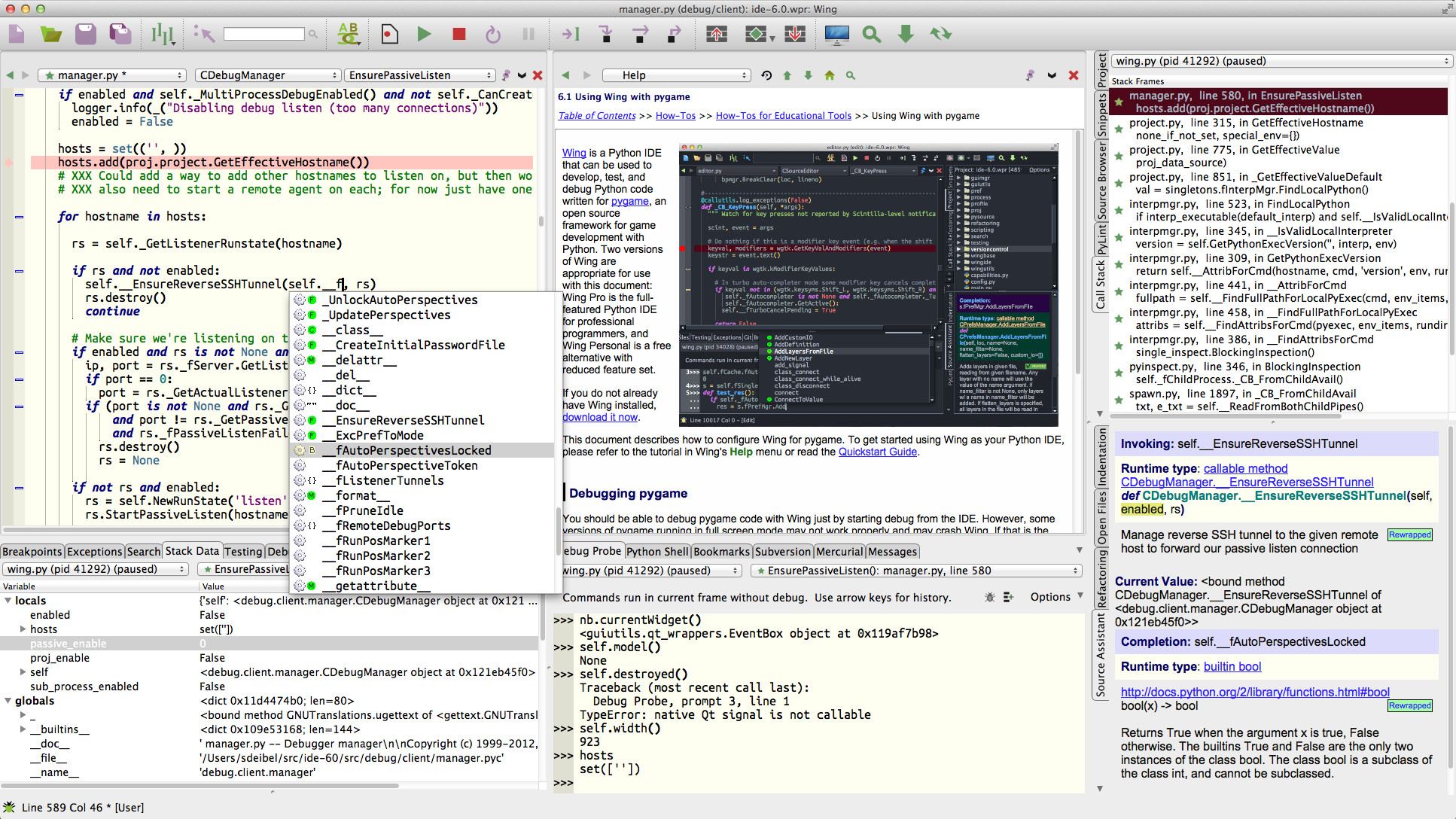Restart the debug session icon

tap(492, 34)
